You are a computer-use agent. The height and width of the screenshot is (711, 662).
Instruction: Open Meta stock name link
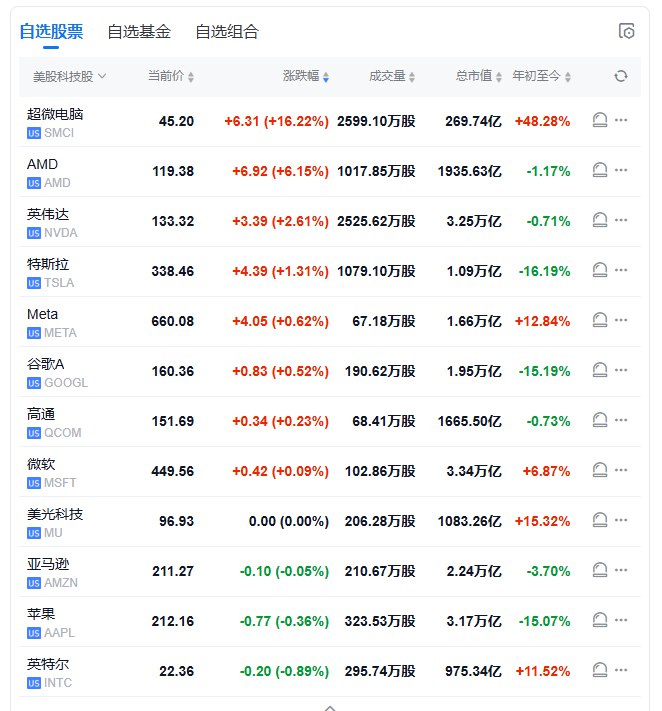tap(42, 314)
